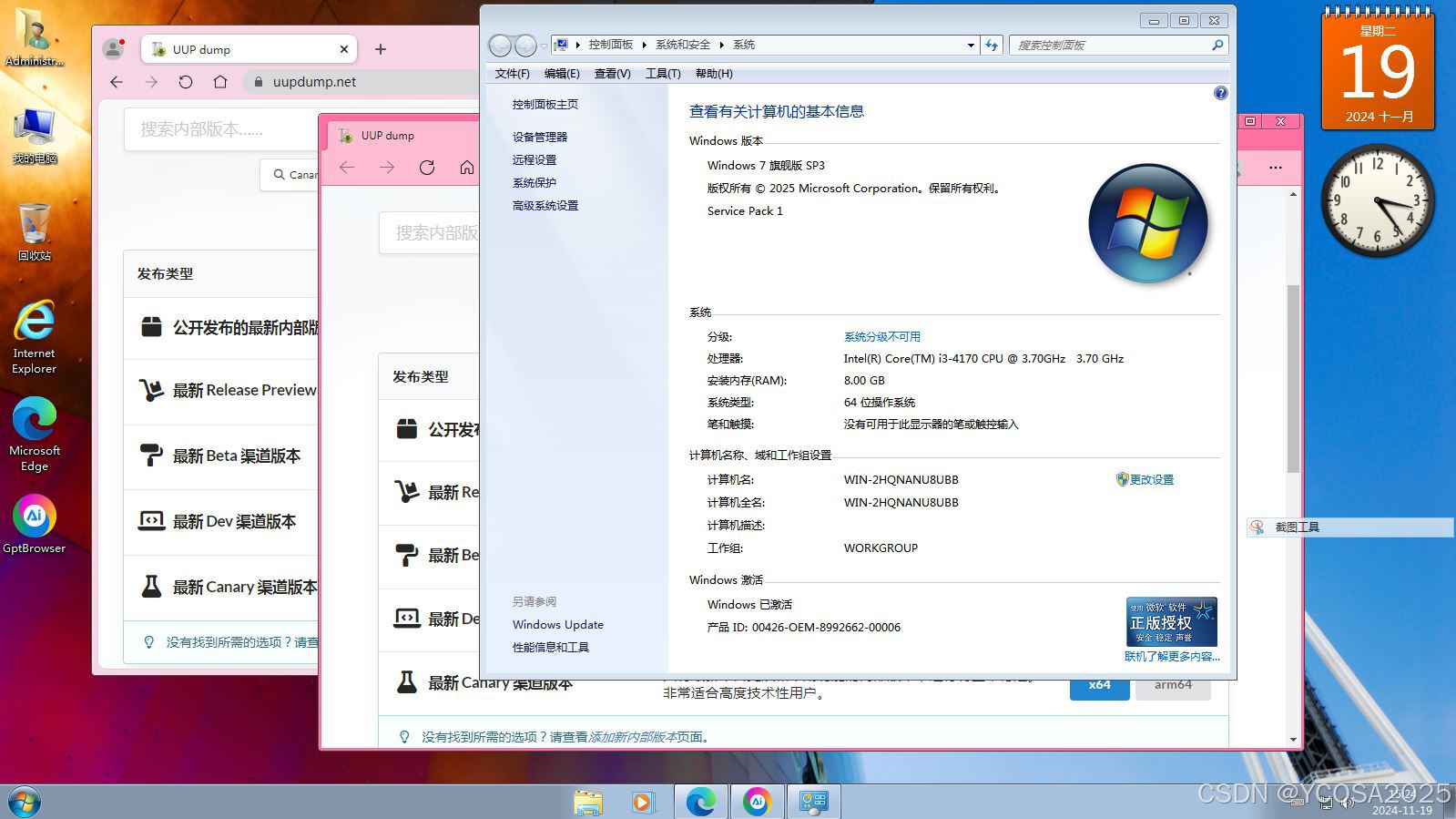Refresh the Control Panel address bar

click(992, 45)
